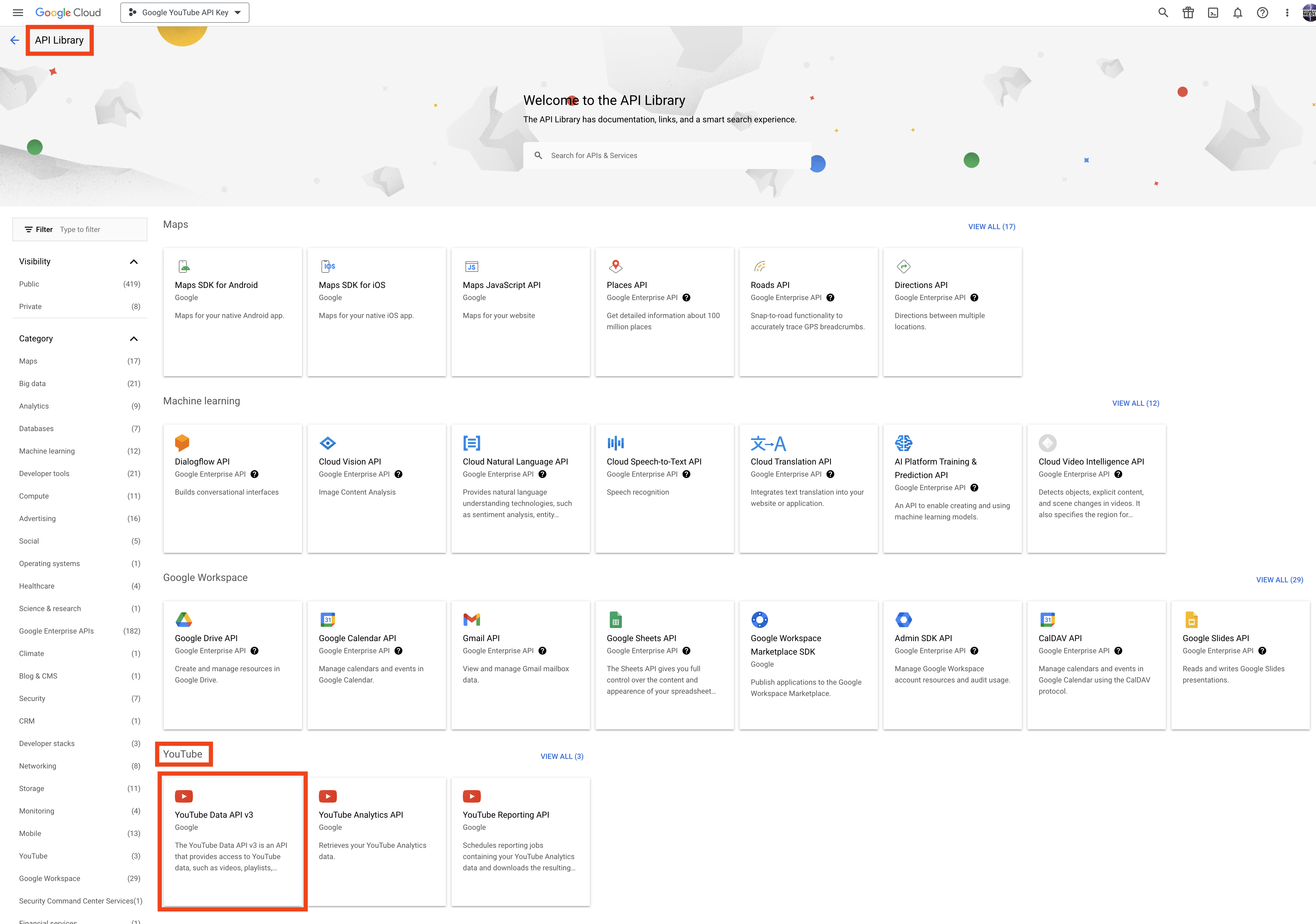Image resolution: width=1316 pixels, height=924 pixels.
Task: Click the search magnifier icon in top bar
Action: point(1163,13)
